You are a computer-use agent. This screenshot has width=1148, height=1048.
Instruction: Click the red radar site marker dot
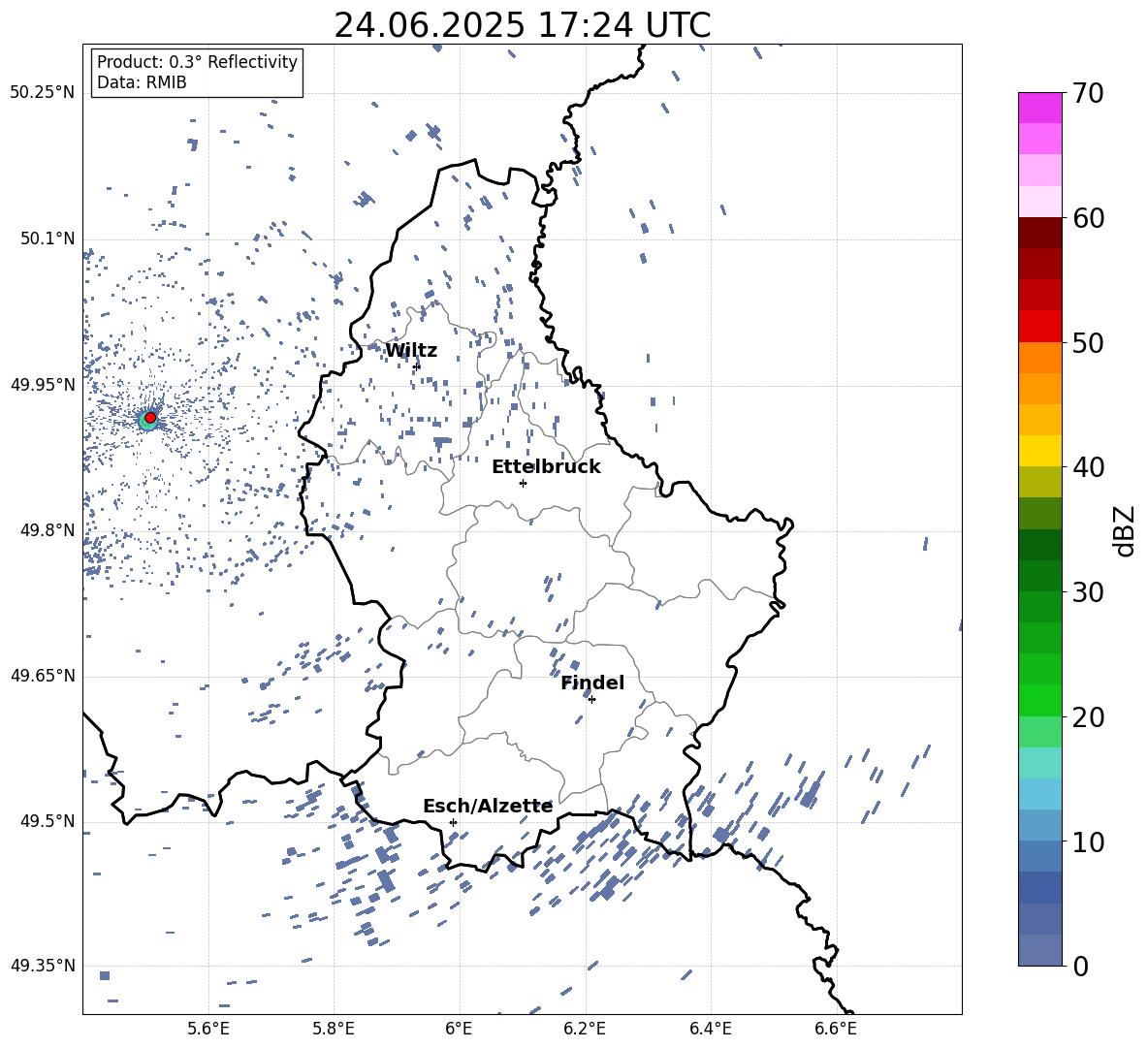pos(150,417)
